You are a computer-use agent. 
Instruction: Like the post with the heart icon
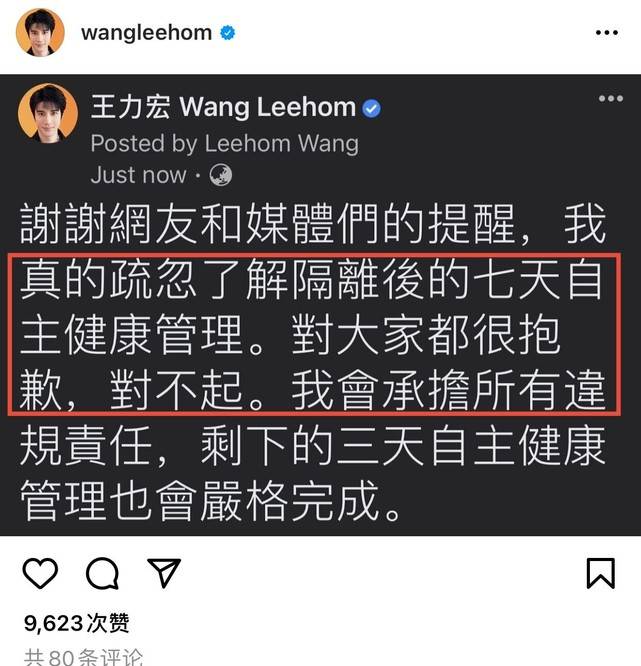40,573
